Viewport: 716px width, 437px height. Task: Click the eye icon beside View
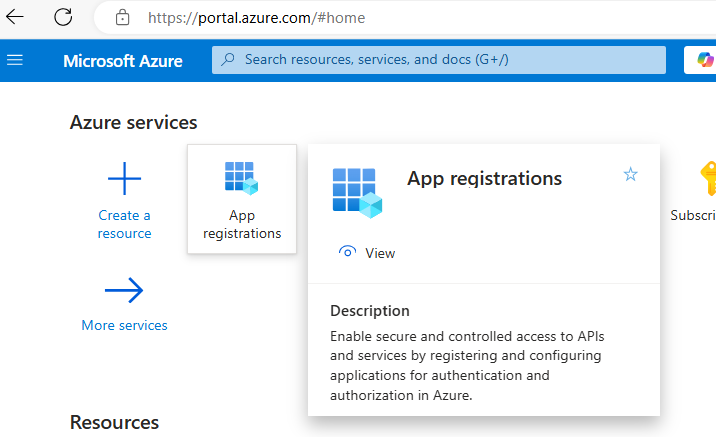(348, 253)
